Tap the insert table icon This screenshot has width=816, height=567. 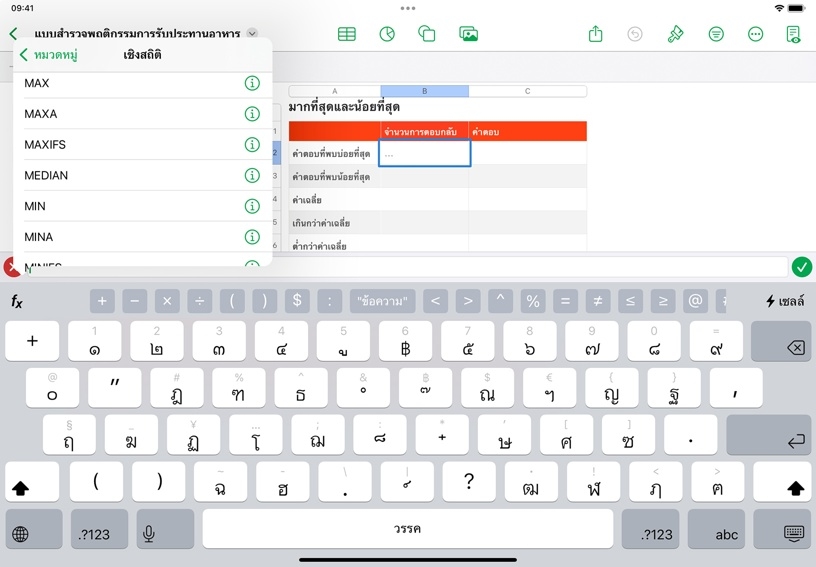click(346, 34)
